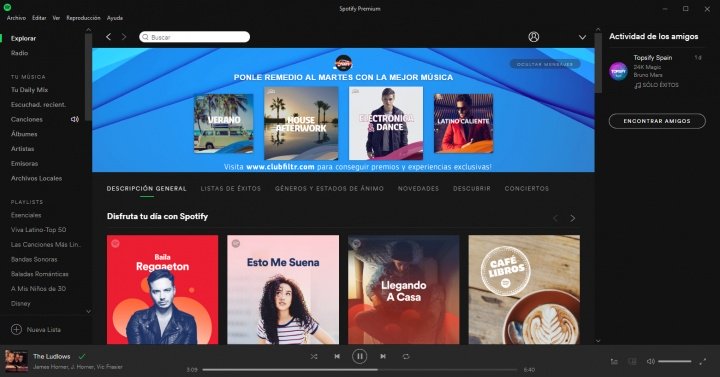Click the speaker icon beside Canciones
The height and width of the screenshot is (377, 720).
74,119
